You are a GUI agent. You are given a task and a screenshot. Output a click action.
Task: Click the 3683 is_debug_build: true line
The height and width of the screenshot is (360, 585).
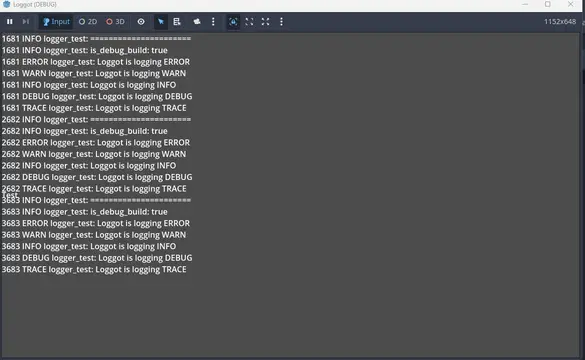pos(85,212)
